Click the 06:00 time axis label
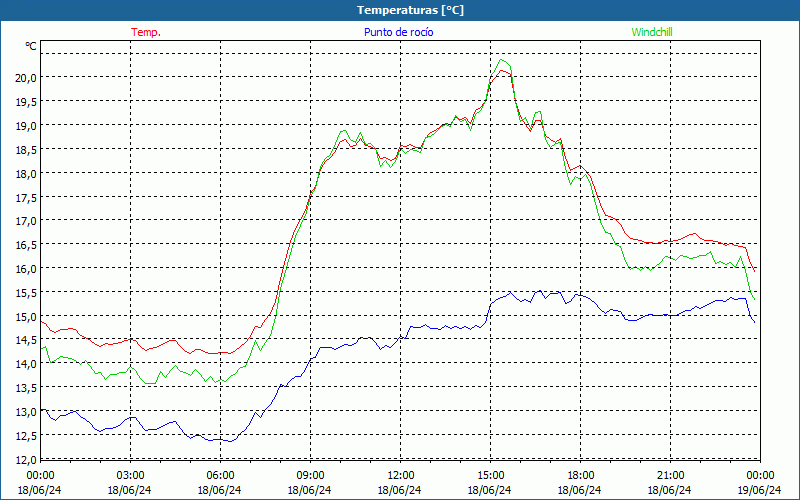 [220, 476]
